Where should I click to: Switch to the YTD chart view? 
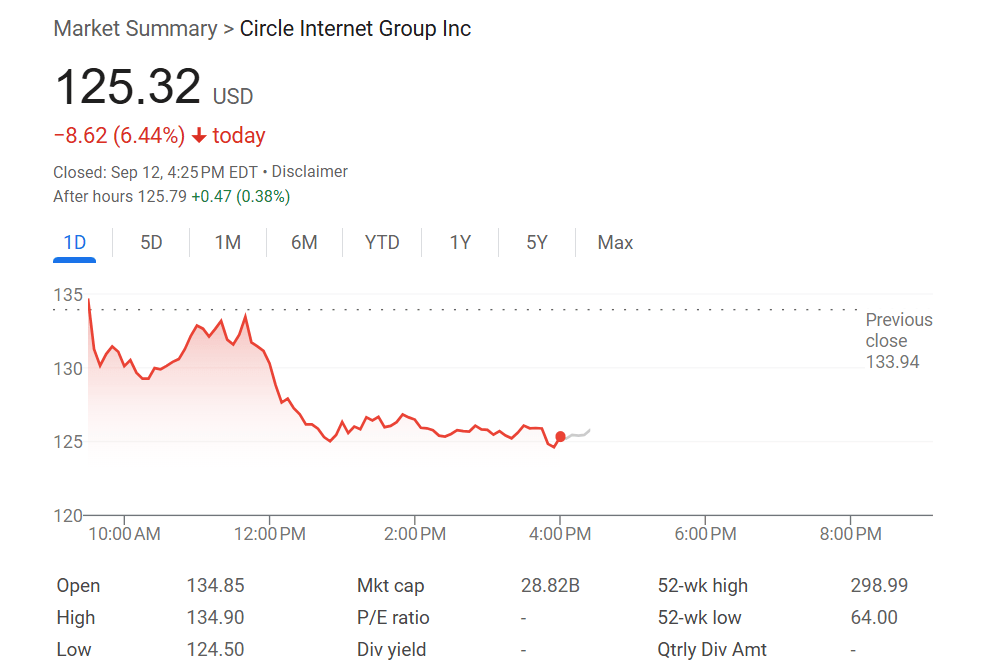(x=382, y=243)
